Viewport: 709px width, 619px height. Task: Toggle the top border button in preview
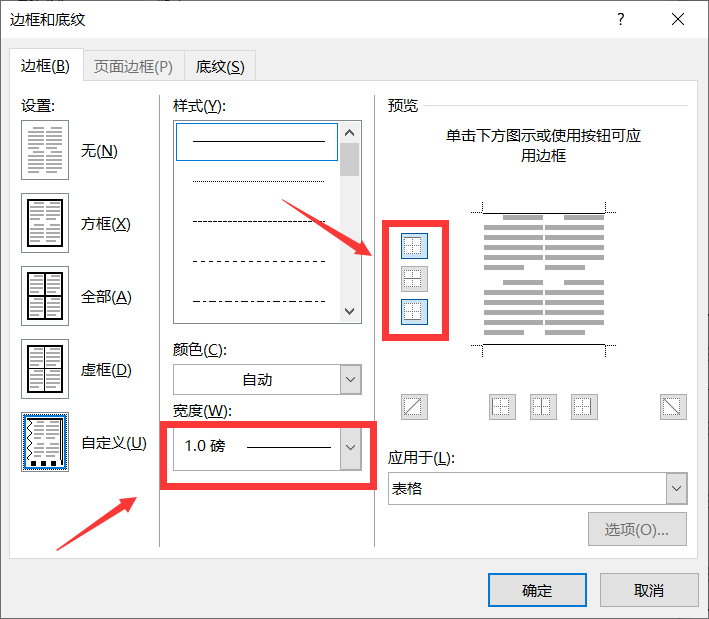tap(414, 246)
